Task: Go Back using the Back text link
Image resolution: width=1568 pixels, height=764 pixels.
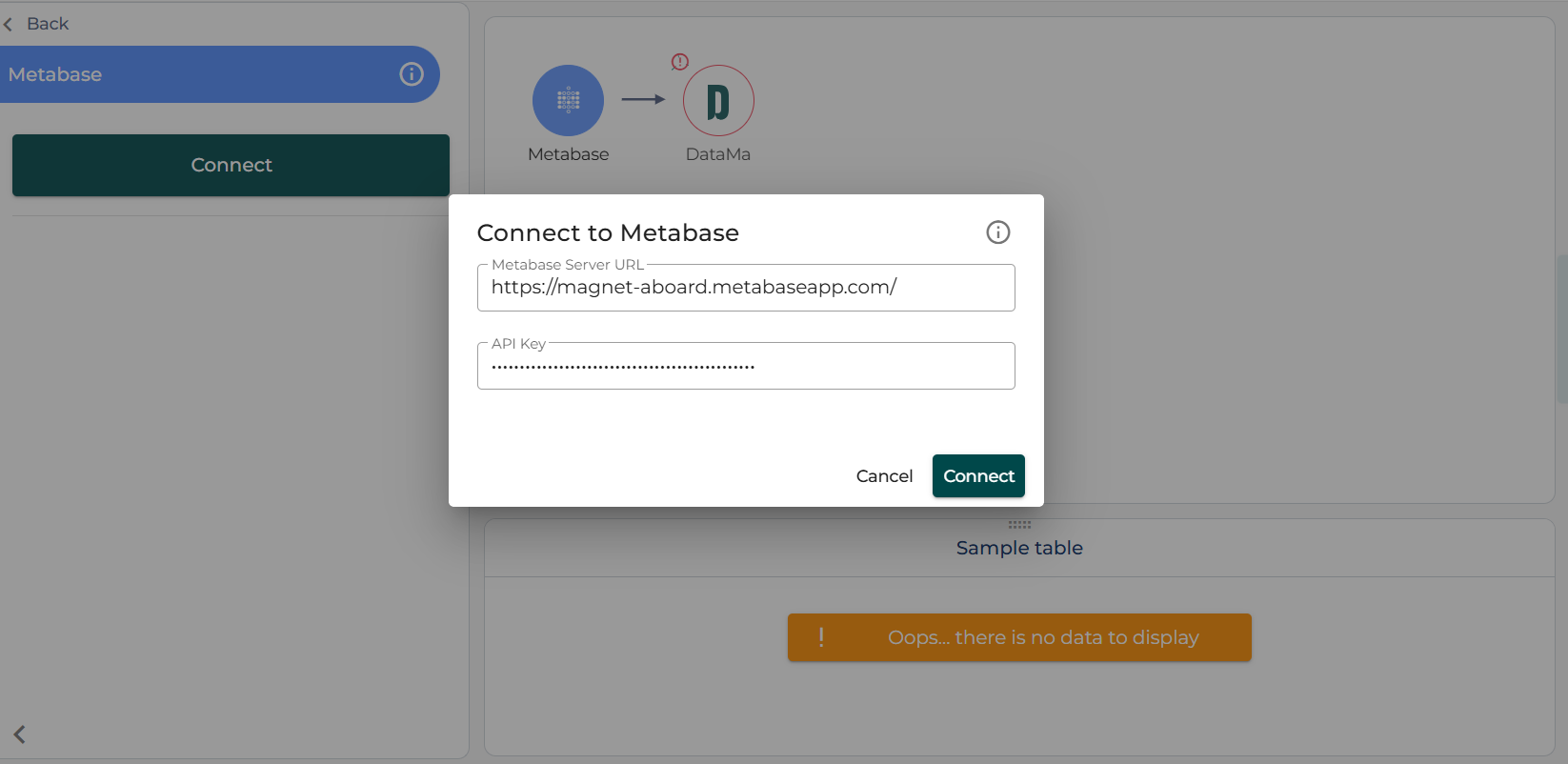Action: coord(48,24)
